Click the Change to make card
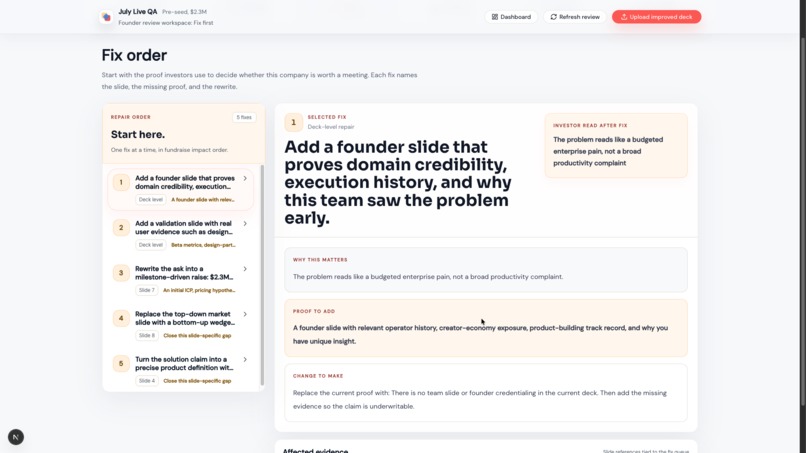The width and height of the screenshot is (806, 453). click(x=486, y=393)
